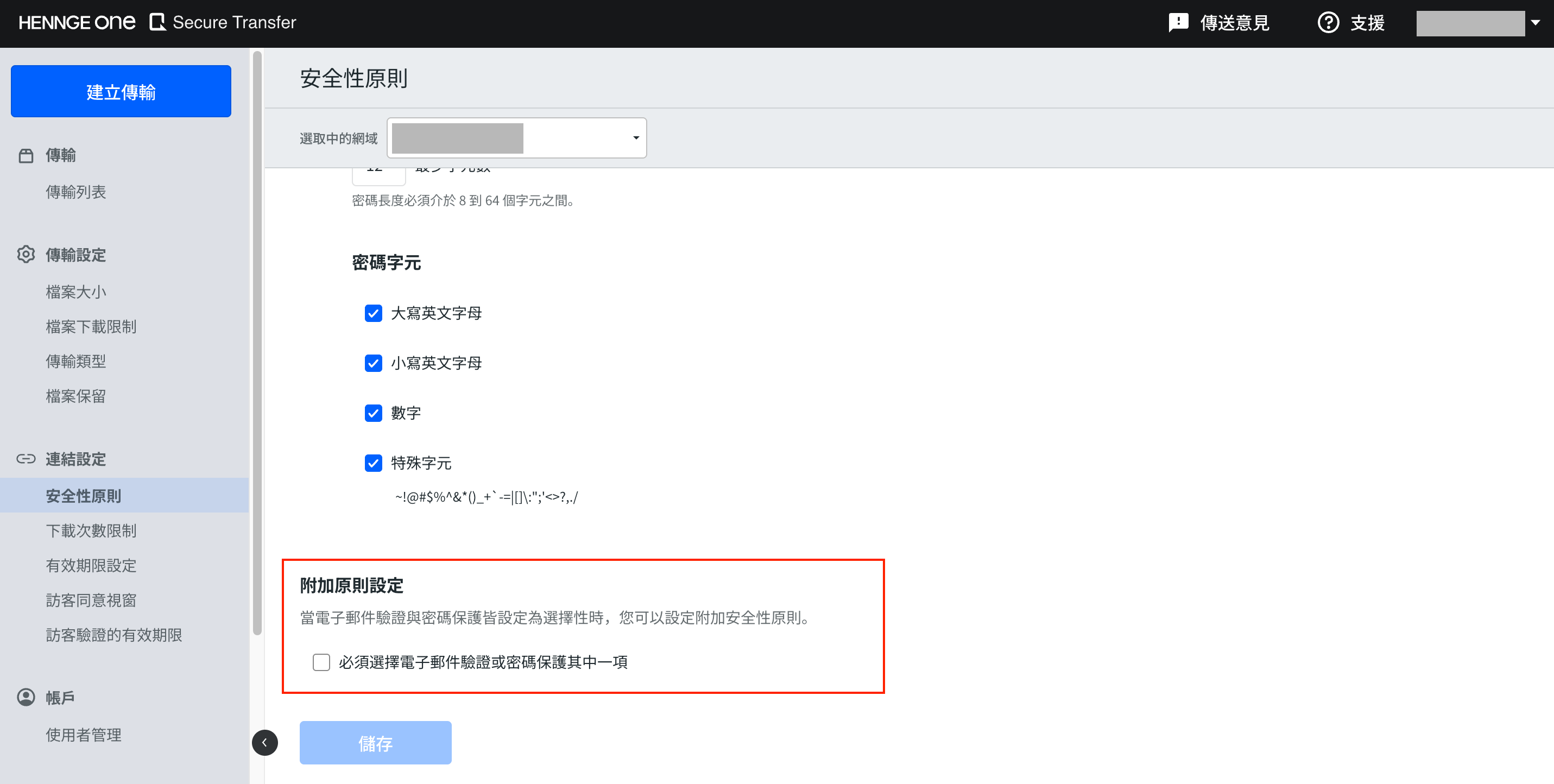Uncheck 小寫英文字母 checkbox
This screenshot has height=784, width=1554.
tap(374, 363)
